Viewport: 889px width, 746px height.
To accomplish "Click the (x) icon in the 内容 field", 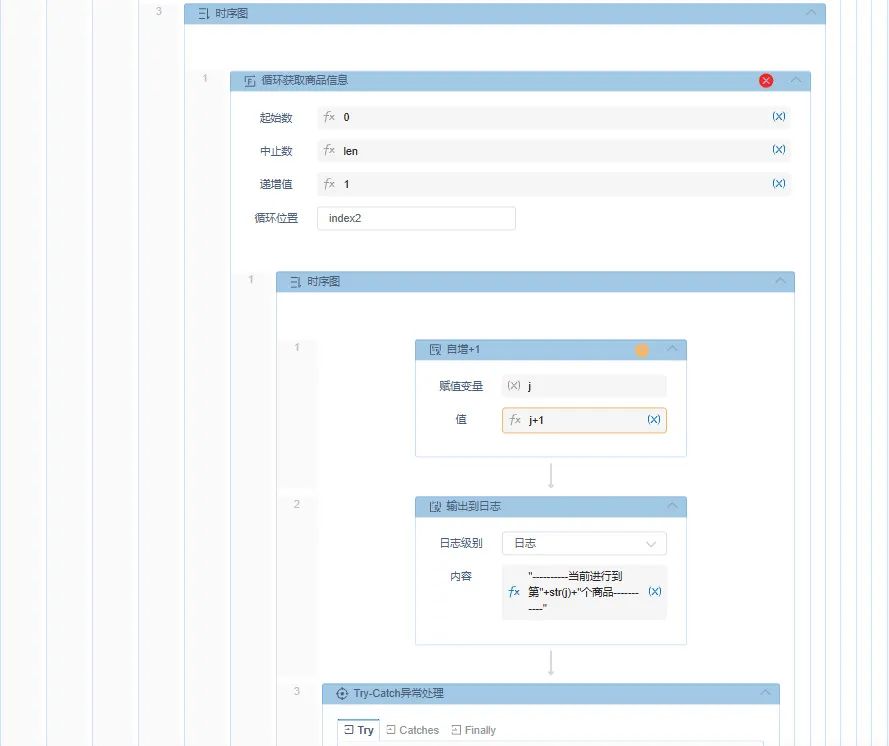I will pyautogui.click(x=654, y=592).
